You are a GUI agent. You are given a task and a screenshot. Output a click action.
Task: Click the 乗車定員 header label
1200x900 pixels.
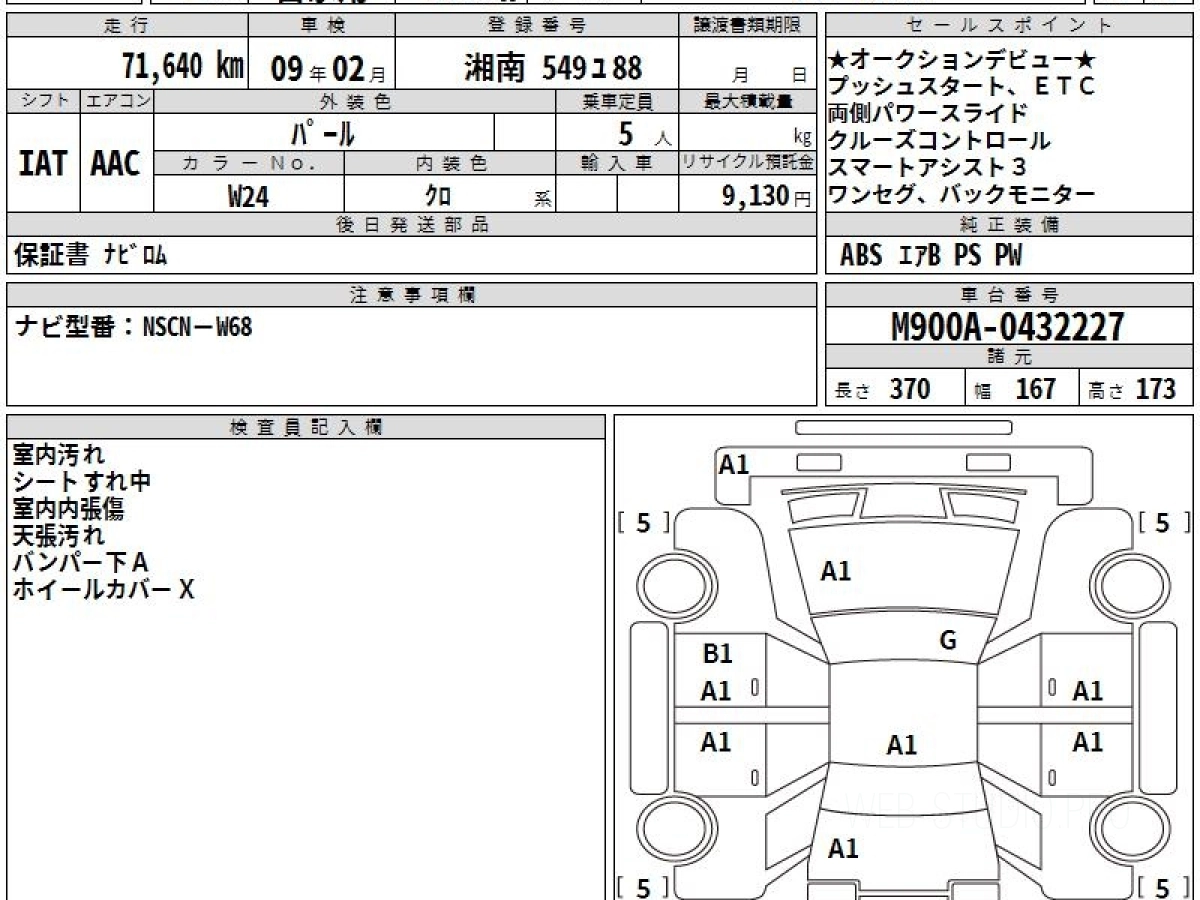click(x=617, y=101)
